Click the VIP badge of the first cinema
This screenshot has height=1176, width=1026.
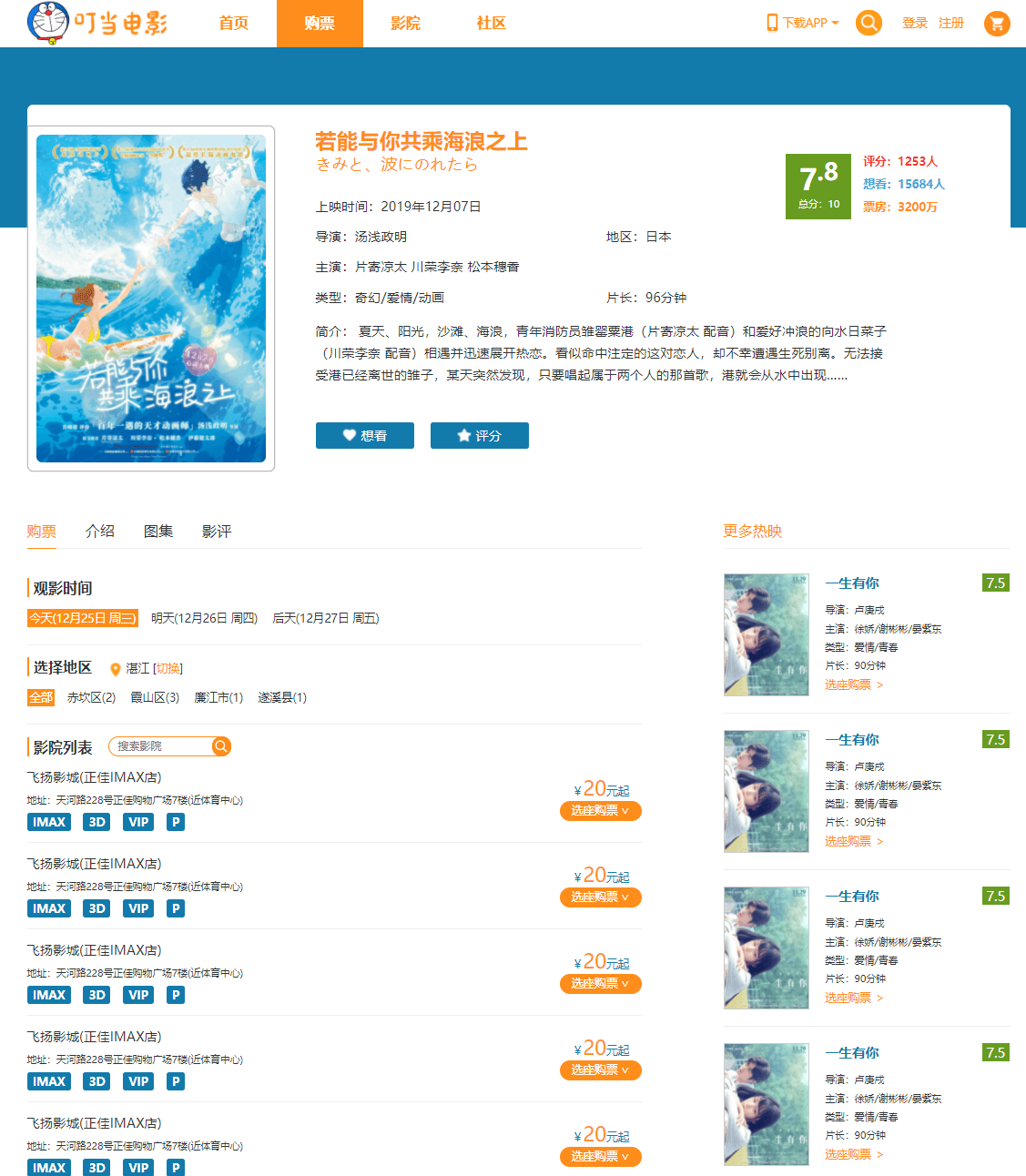pyautogui.click(x=138, y=822)
